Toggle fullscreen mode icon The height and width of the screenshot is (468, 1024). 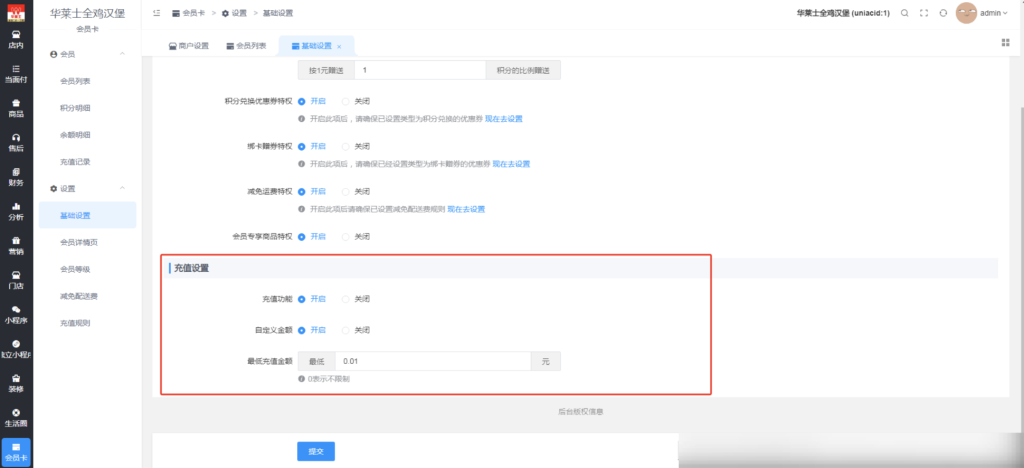click(923, 14)
